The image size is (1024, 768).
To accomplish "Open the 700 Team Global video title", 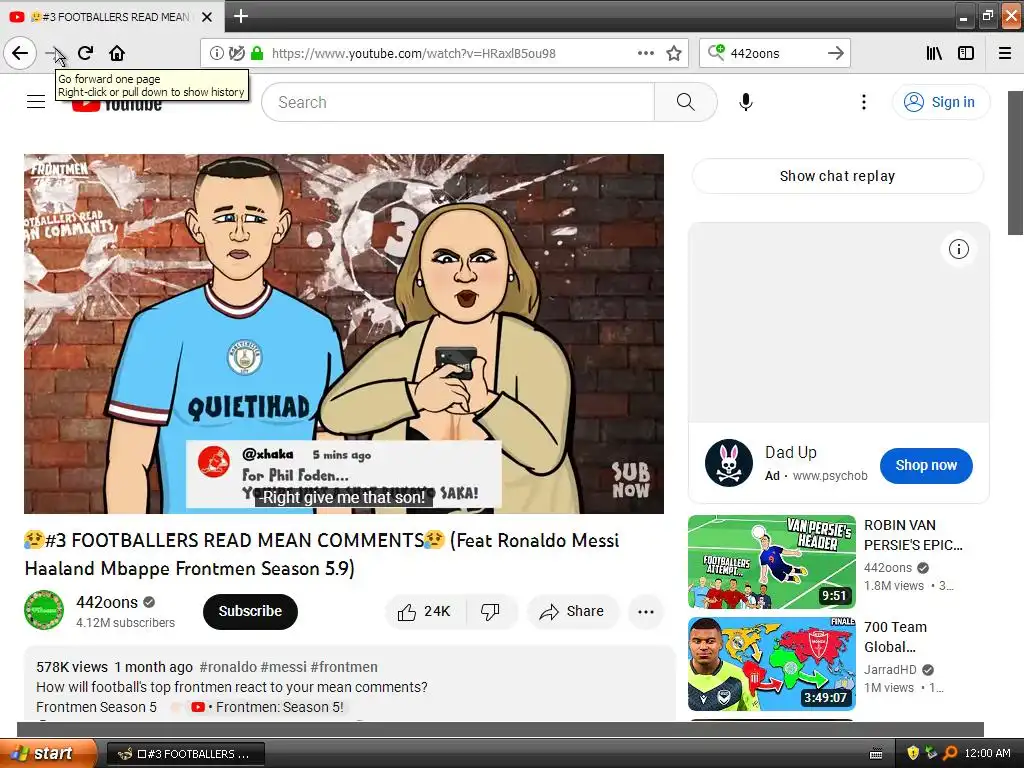I will (895, 637).
